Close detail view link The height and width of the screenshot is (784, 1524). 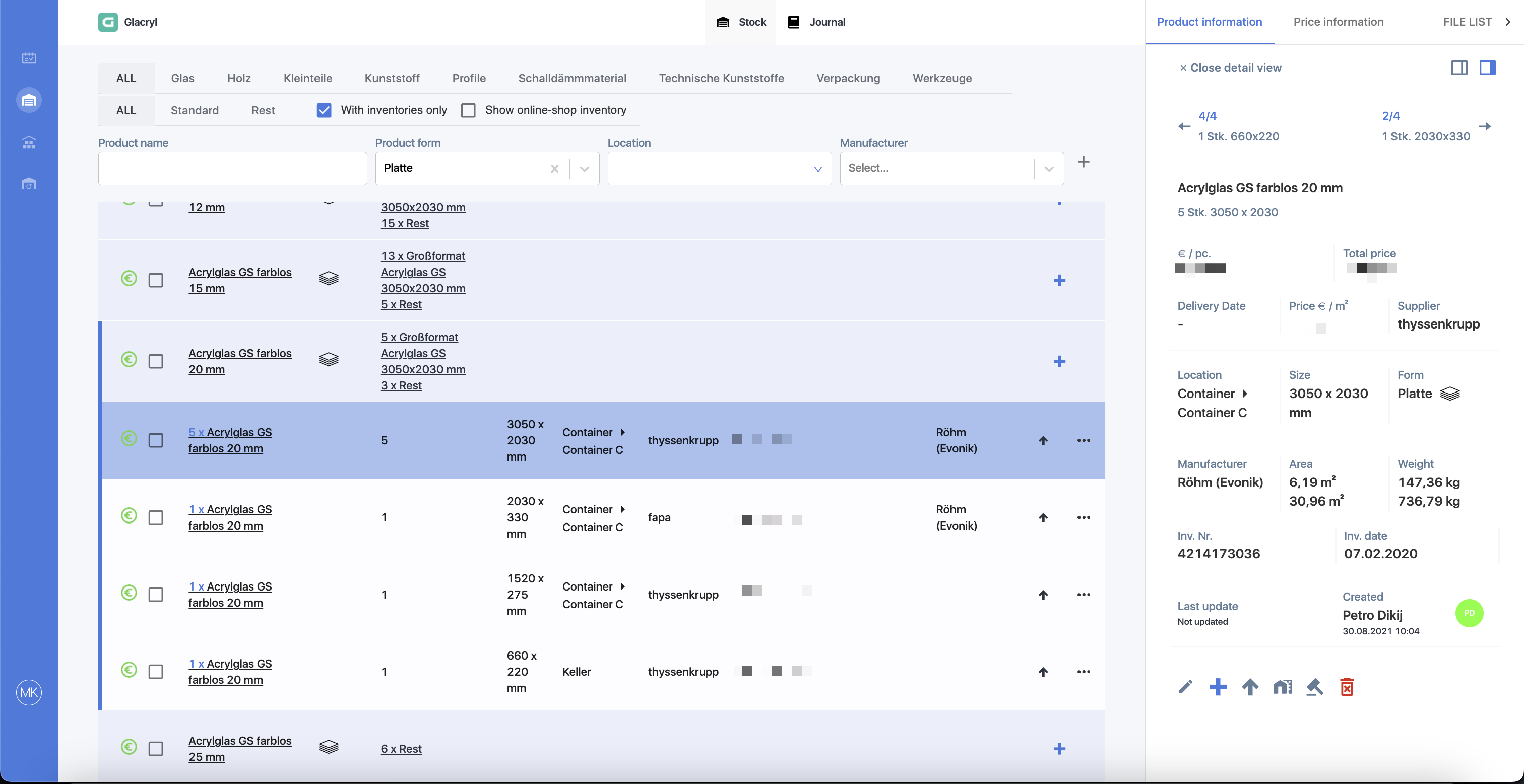pos(1230,68)
